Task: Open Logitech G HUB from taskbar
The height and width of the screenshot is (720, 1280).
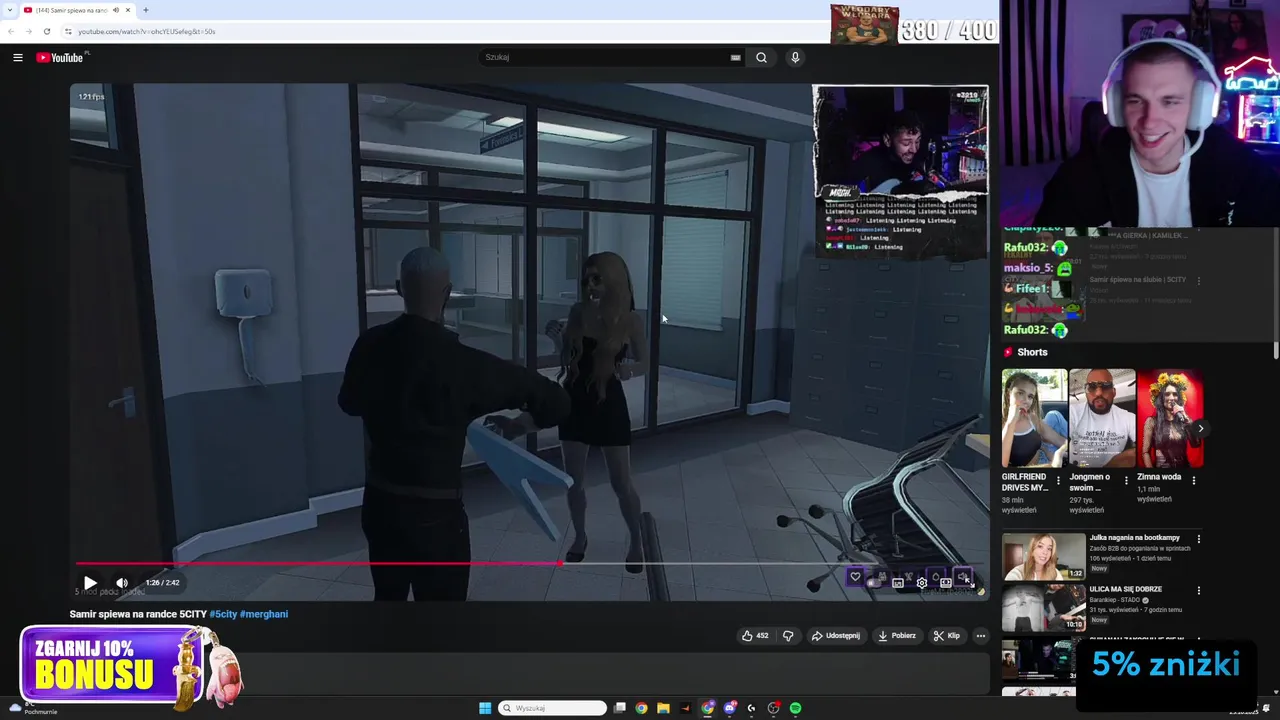Action: coord(751,708)
